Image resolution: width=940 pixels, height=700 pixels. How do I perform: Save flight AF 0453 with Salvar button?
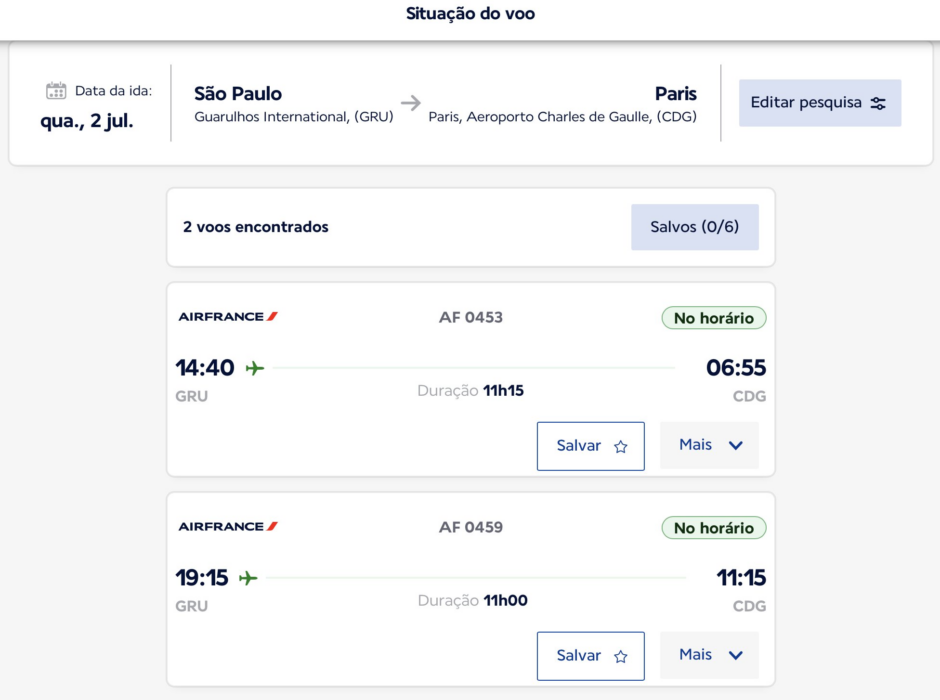[590, 446]
